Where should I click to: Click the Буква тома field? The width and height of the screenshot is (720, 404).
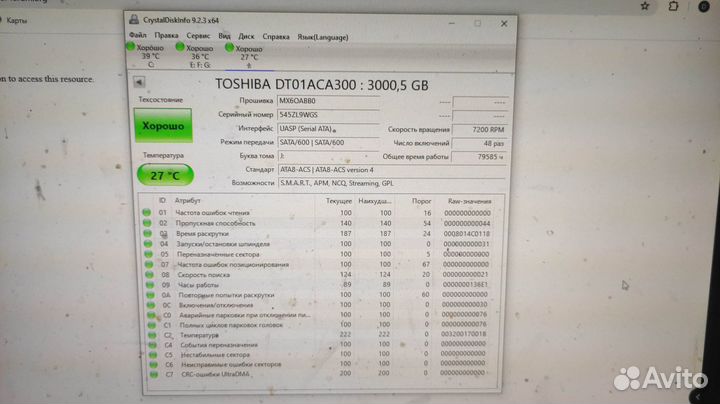(x=328, y=156)
